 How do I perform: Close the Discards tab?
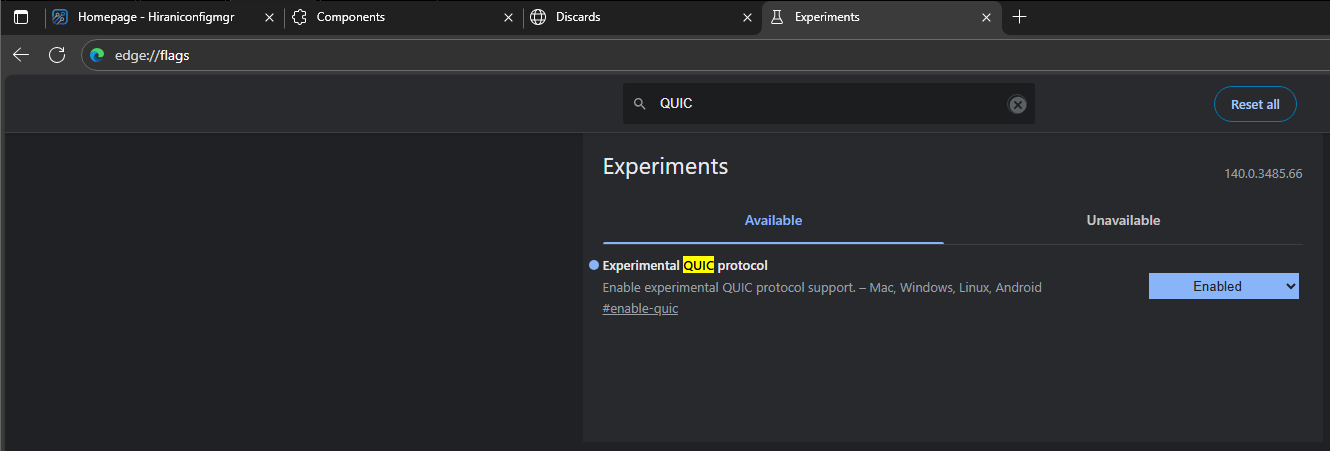pos(747,17)
